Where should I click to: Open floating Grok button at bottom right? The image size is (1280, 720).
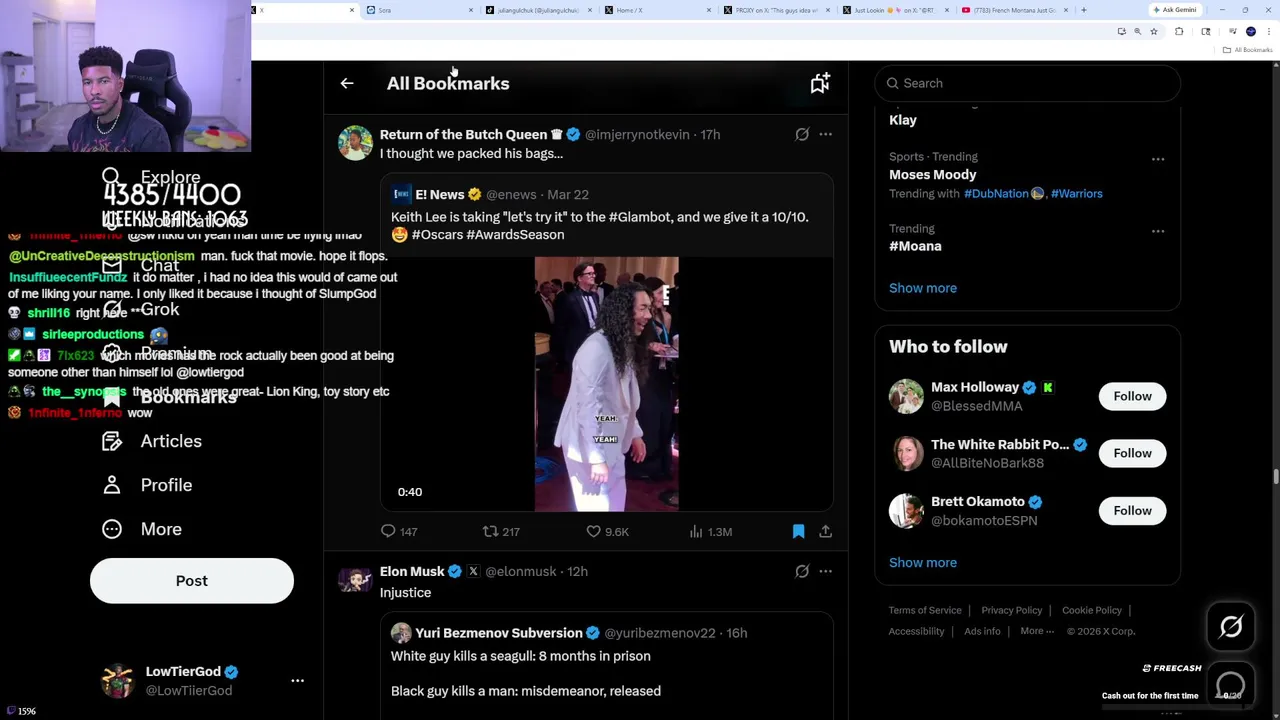[1231, 627]
